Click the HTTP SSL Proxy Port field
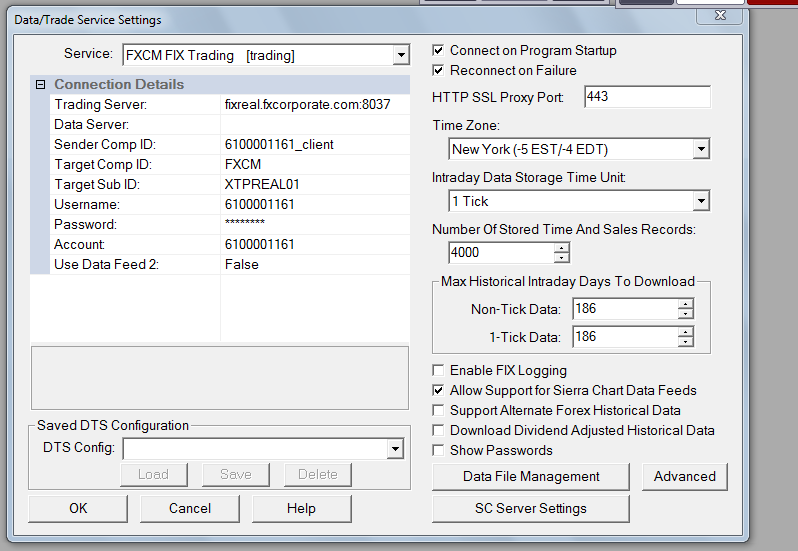This screenshot has height=551, width=798. 647,97
